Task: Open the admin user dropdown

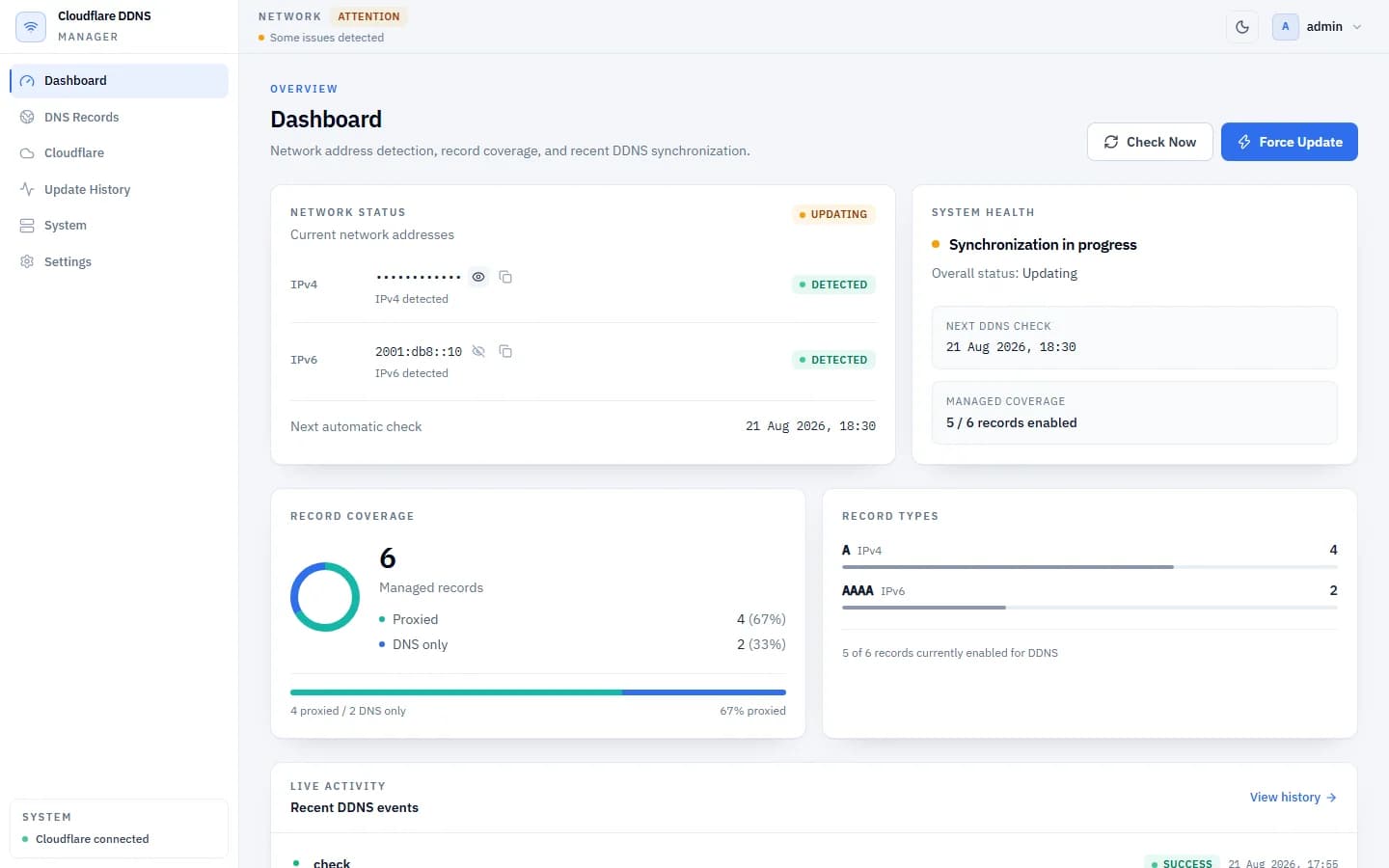Action: click(x=1317, y=27)
